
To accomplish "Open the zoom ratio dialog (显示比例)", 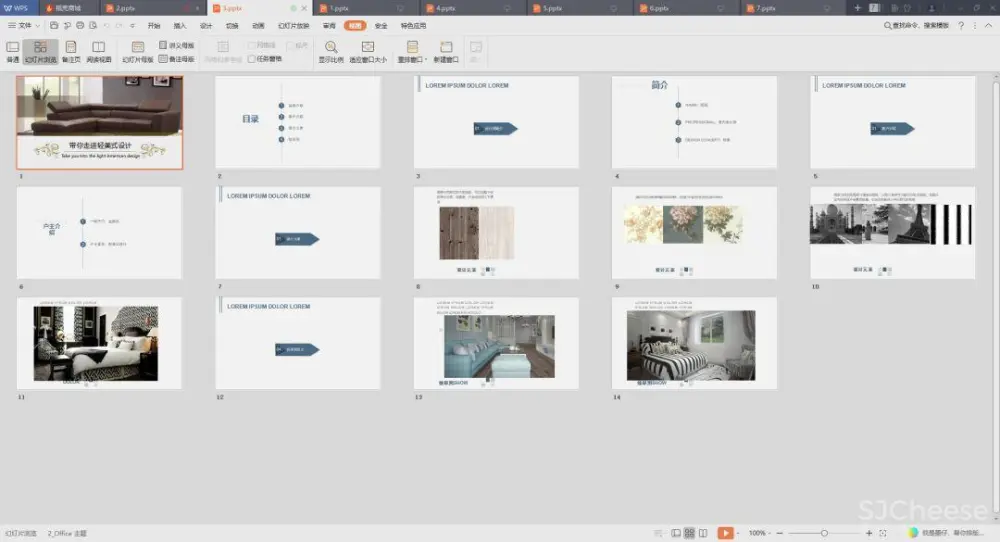I will point(331,51).
